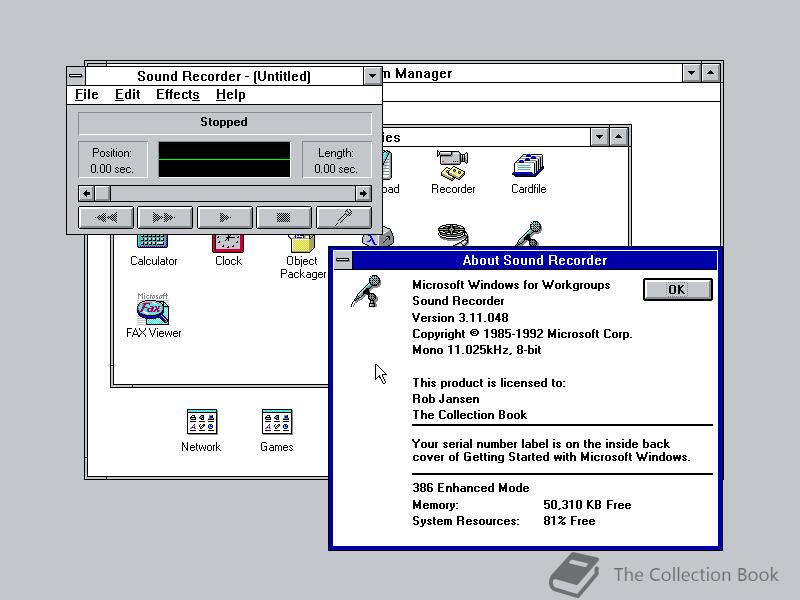800x600 pixels.
Task: Open Sound Recorder's control menu box
Action: [x=75, y=74]
